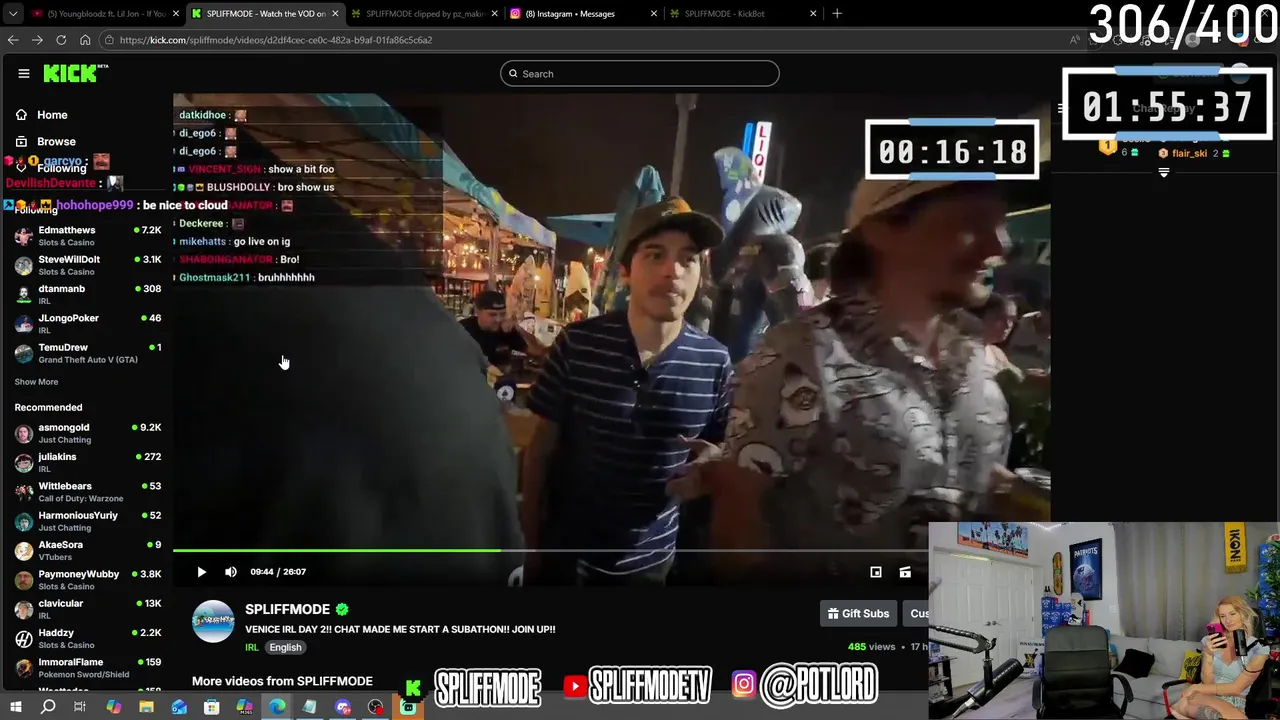Go back in browser
Viewport: 1280px width, 720px height.
point(13,40)
